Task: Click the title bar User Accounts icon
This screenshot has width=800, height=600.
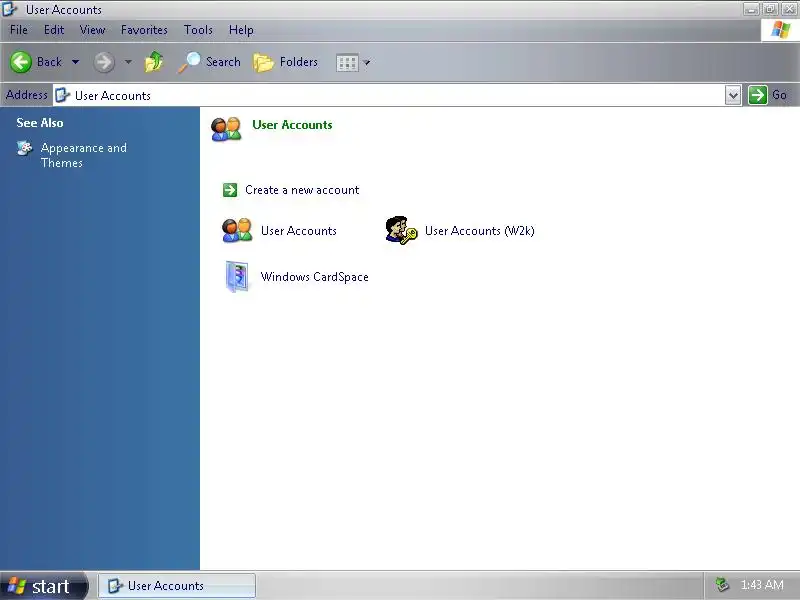Action: click(10, 9)
